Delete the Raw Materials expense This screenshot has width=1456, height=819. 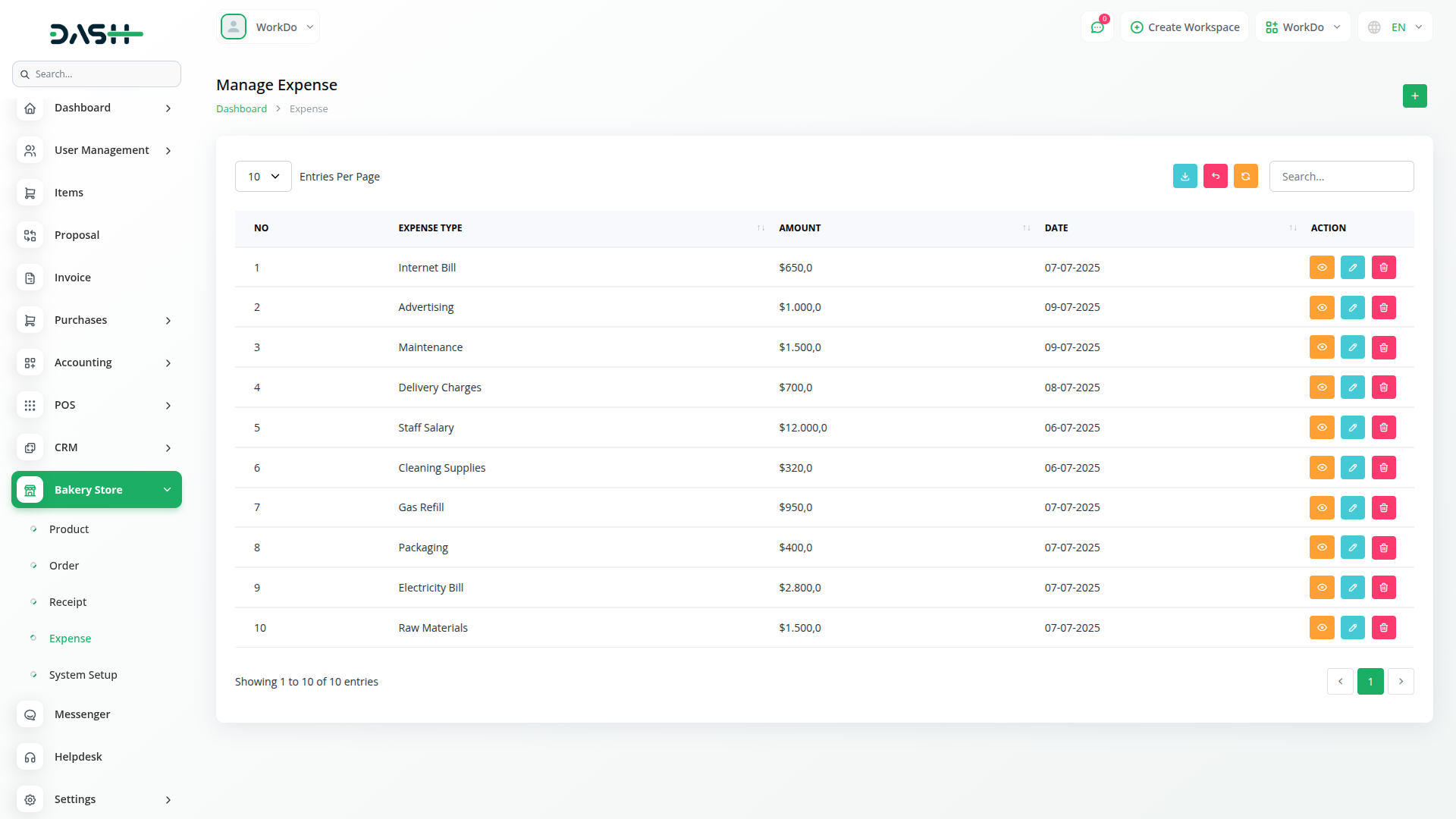click(x=1383, y=628)
